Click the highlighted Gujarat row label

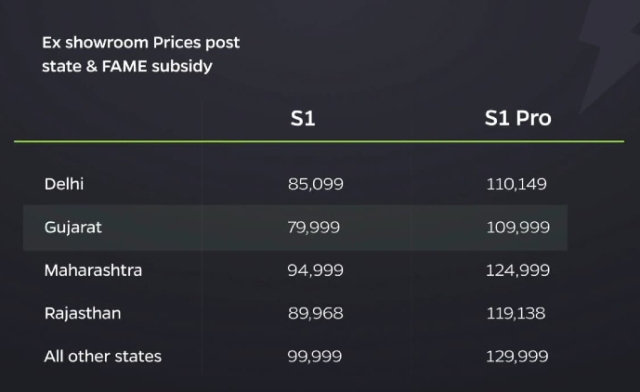point(73,228)
